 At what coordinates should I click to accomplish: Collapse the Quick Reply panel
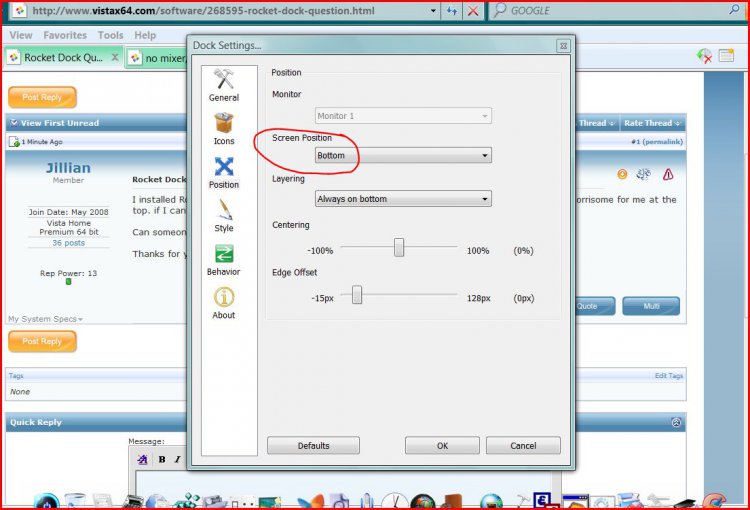point(676,422)
